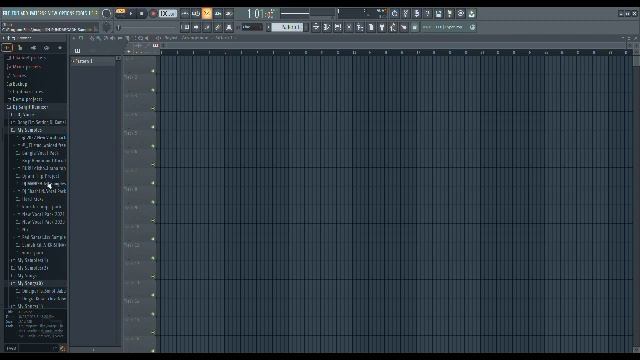Select the first browser tab icon
The height and width of the screenshot is (360, 640).
(x=7, y=48)
